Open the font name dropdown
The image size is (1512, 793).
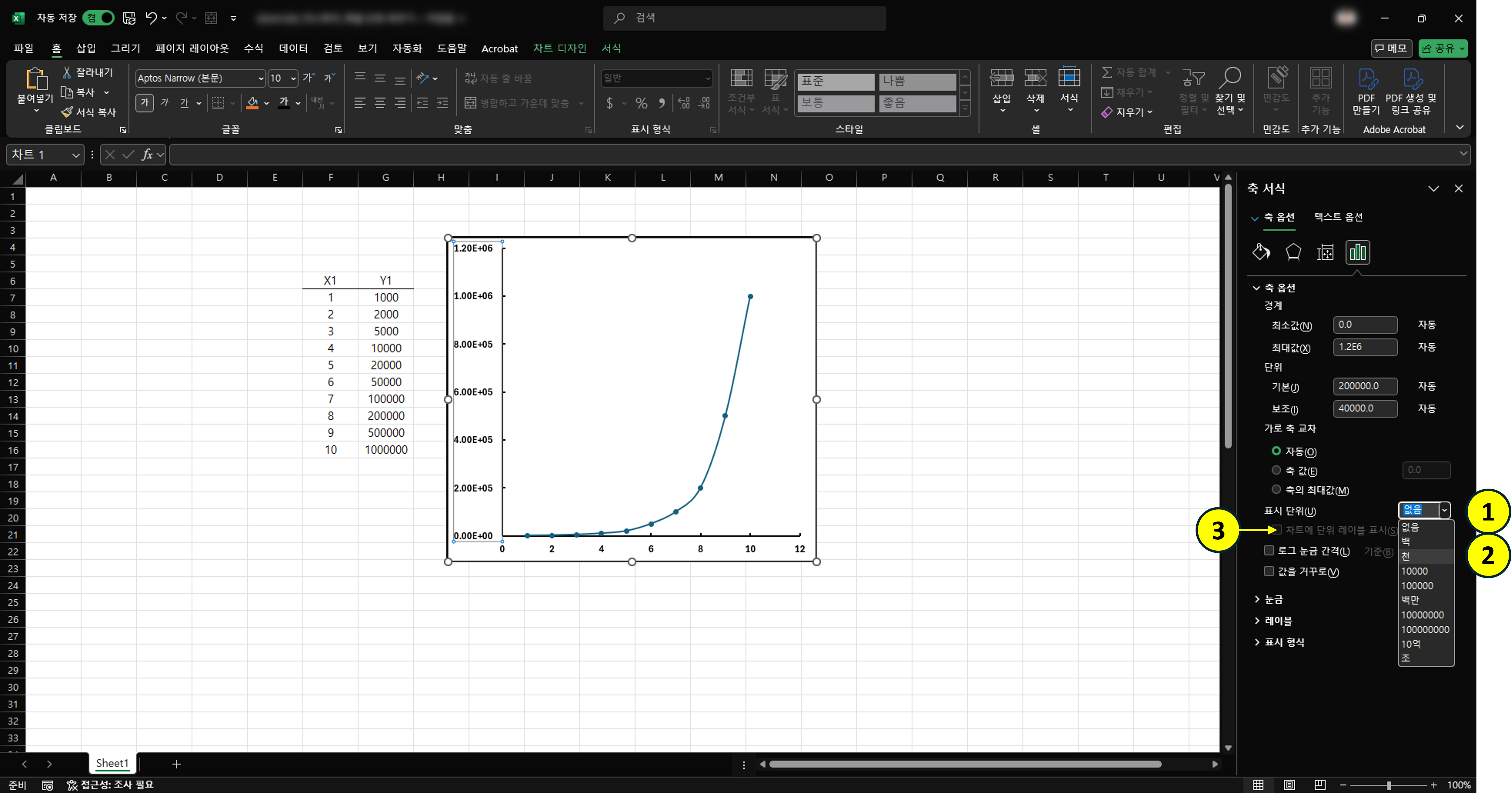point(261,79)
